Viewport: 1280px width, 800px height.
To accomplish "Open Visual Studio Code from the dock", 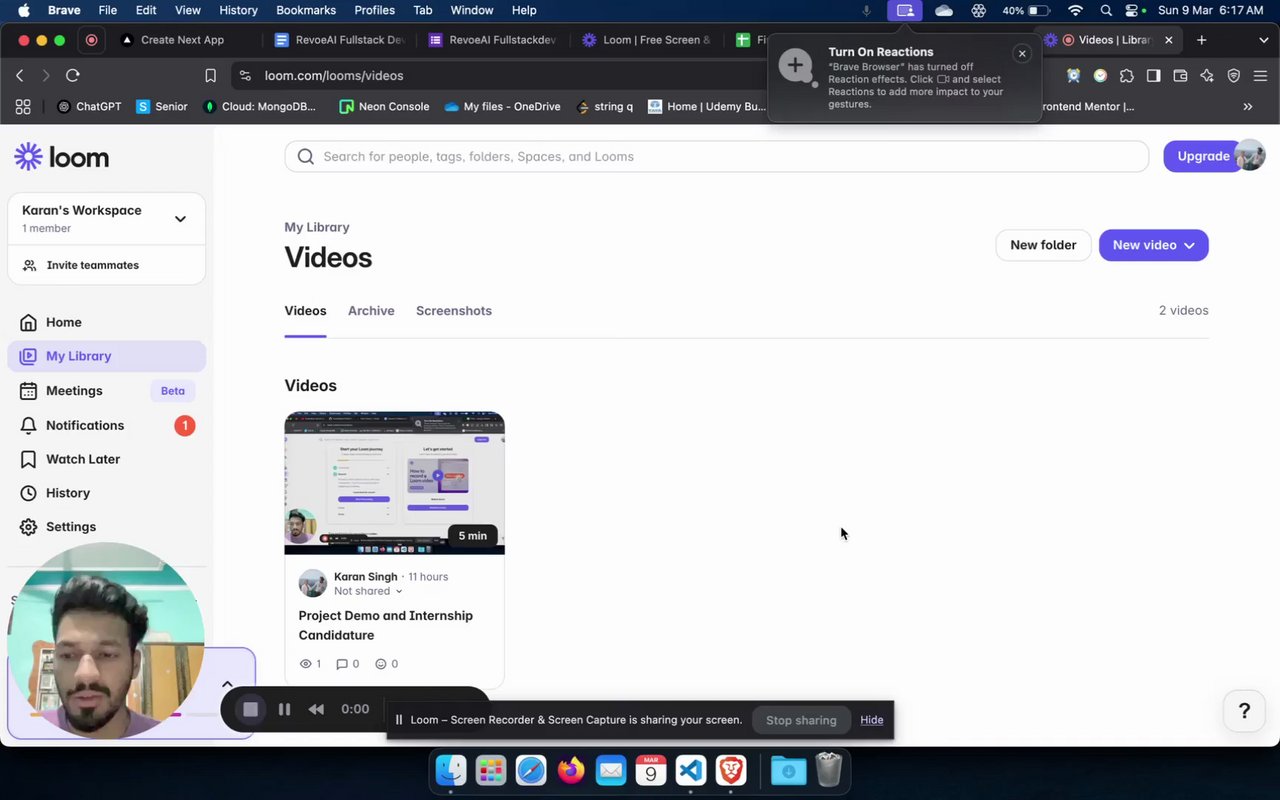I will point(691,770).
